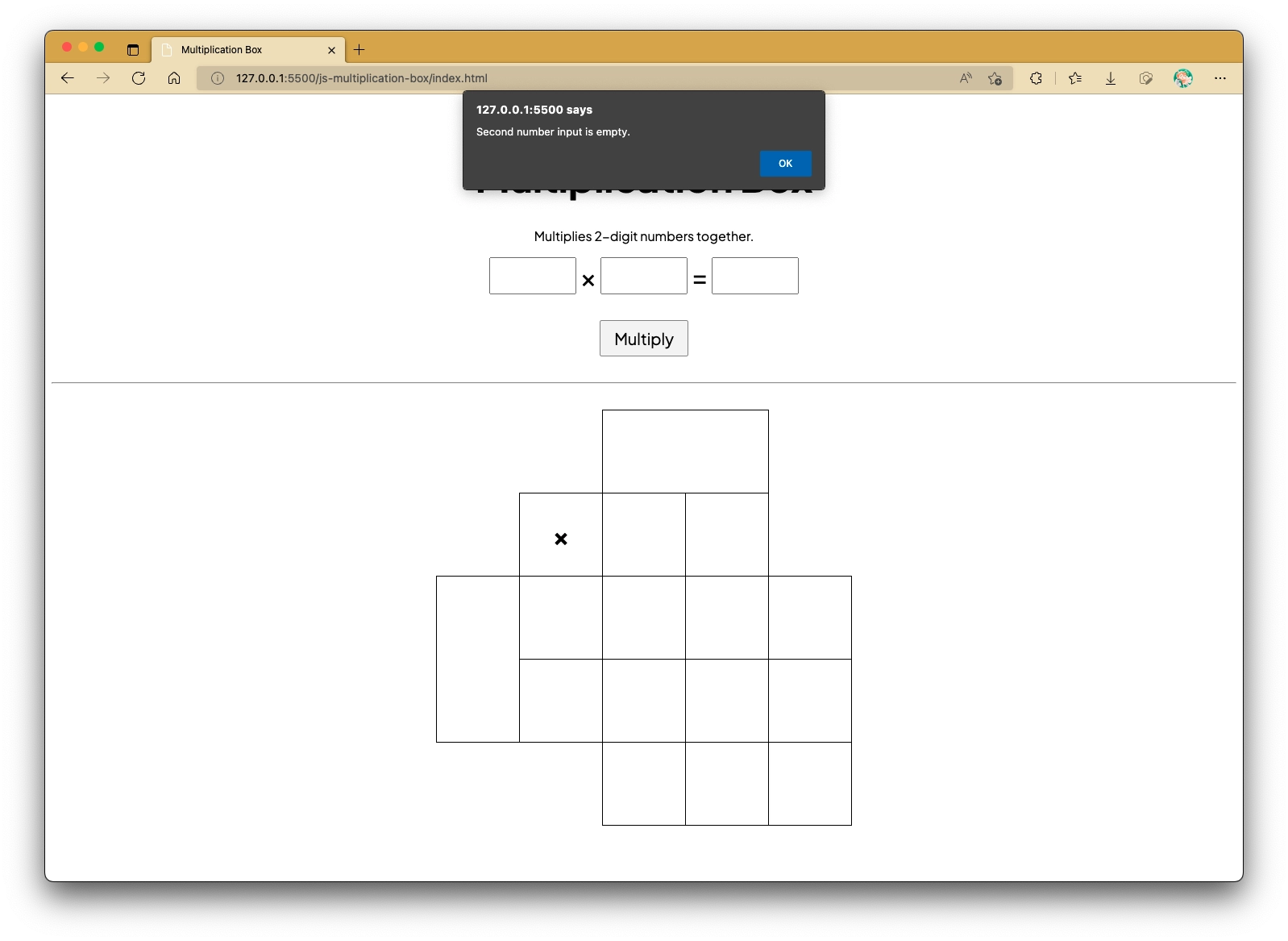Open Read Aloud from address bar
Image resolution: width=1288 pixels, height=941 pixels.
966,78
